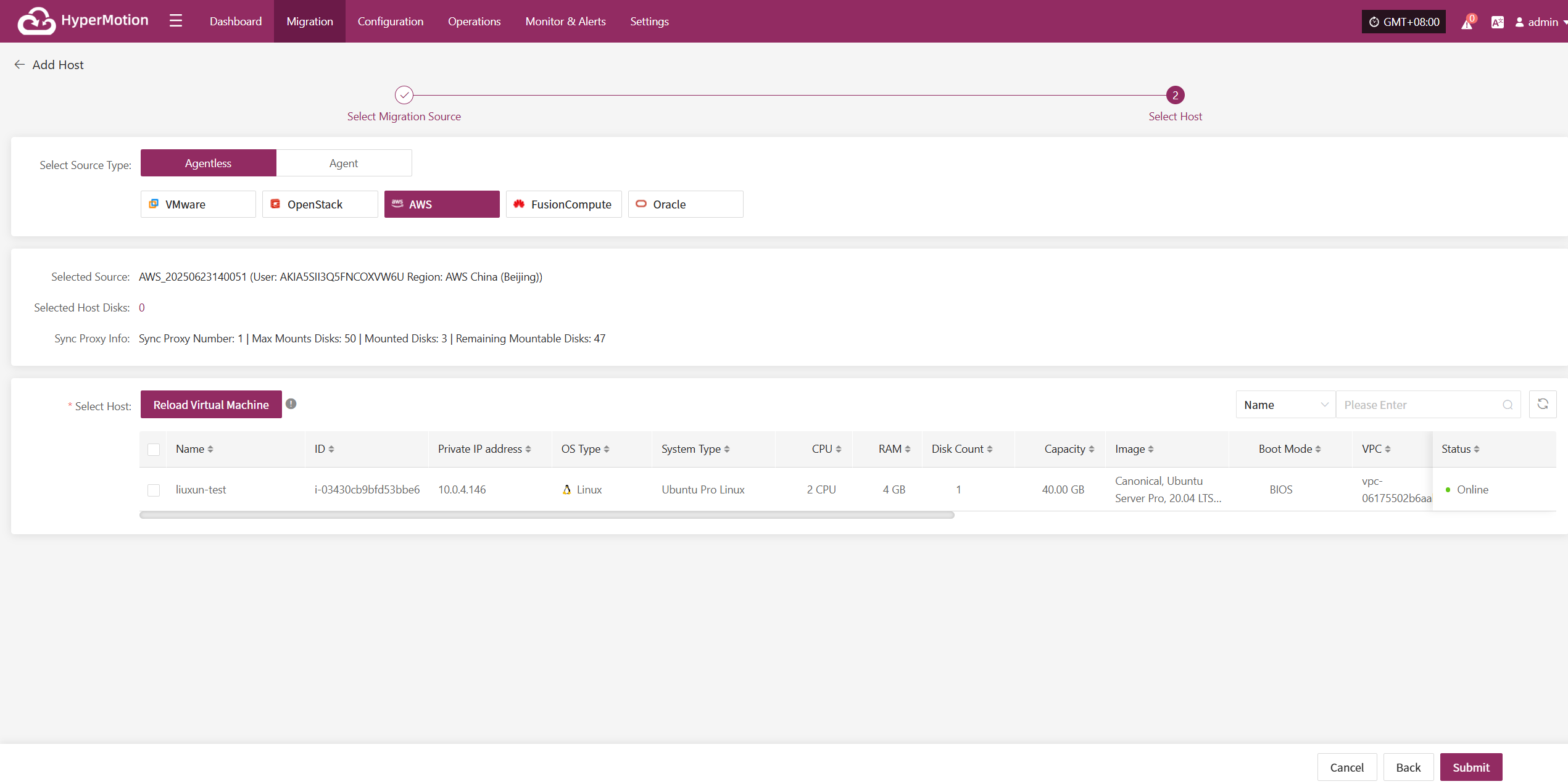Viewport: 1568px width, 784px height.
Task: Expand the Name search filter dropdown
Action: point(1285,405)
